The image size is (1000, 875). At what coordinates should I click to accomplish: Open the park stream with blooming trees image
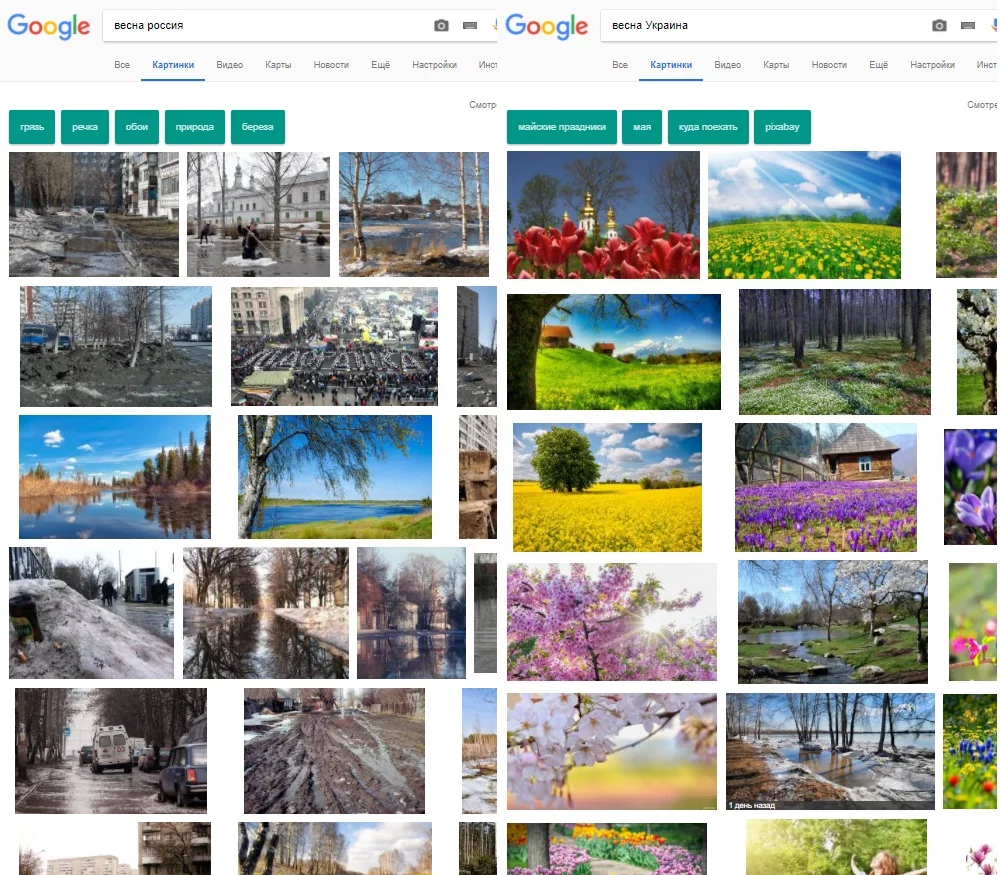coord(833,622)
